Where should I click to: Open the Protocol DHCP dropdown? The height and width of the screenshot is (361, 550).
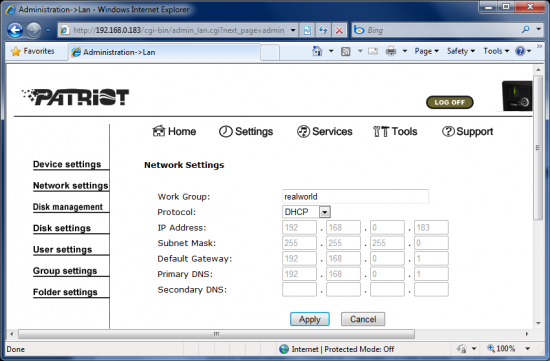306,212
